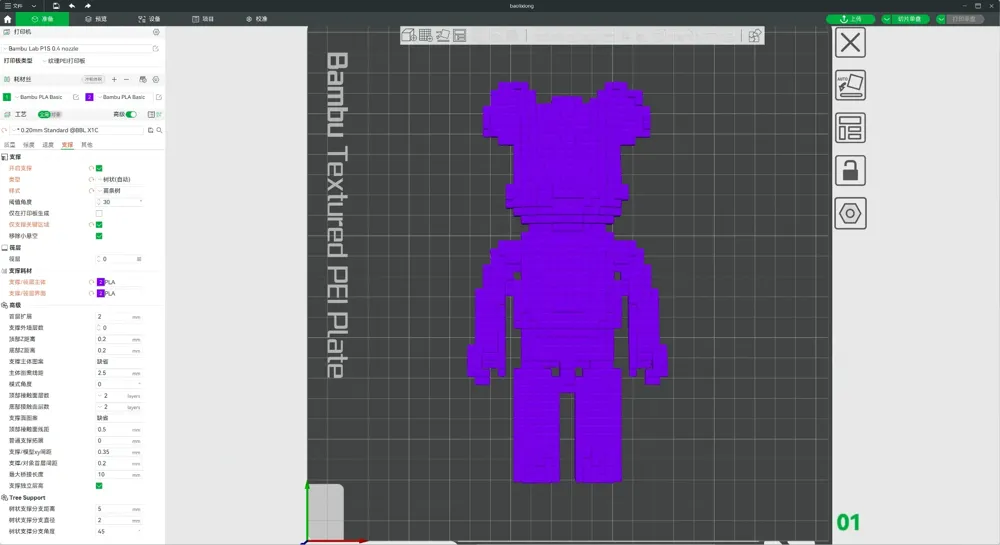
Task: Remove plate contents with X icon
Action: pos(850,43)
